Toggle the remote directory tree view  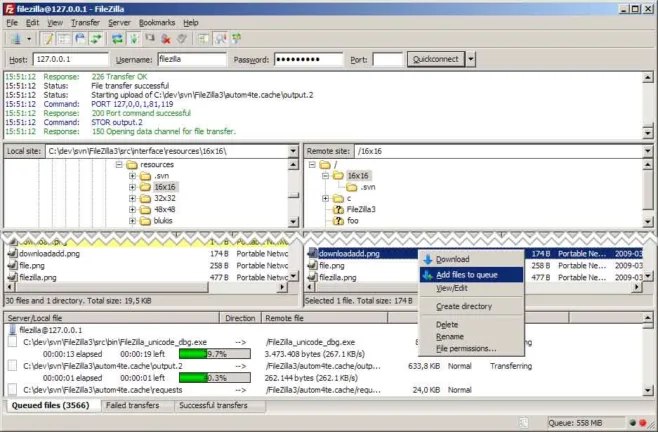(x=80, y=39)
